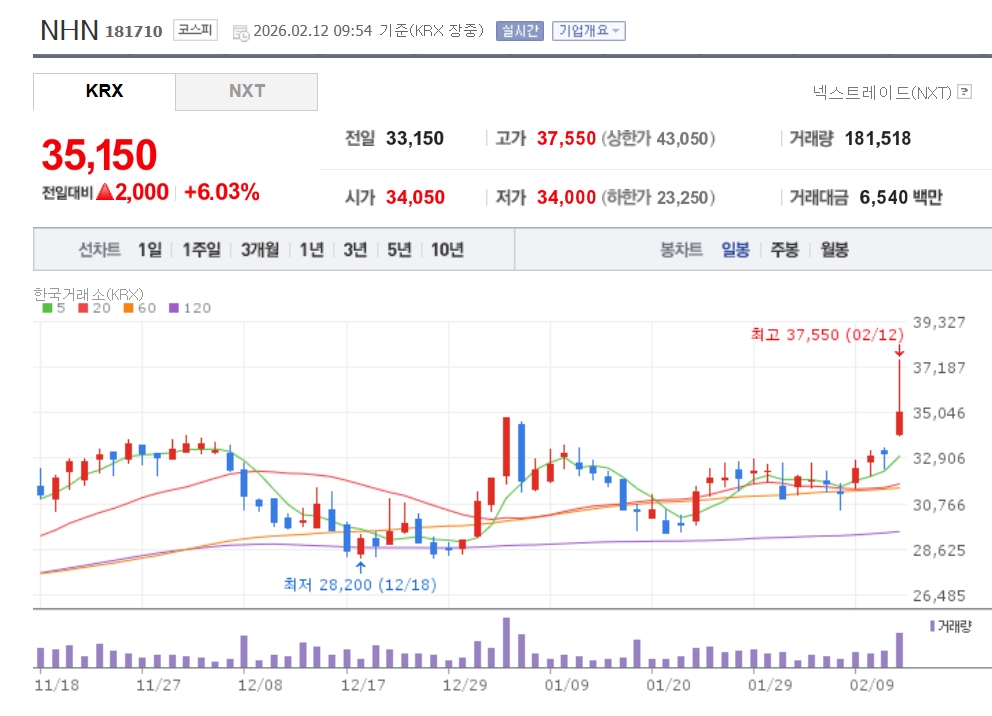The height and width of the screenshot is (716, 992).
Task: Switch to the NXT tab
Action: tap(247, 91)
